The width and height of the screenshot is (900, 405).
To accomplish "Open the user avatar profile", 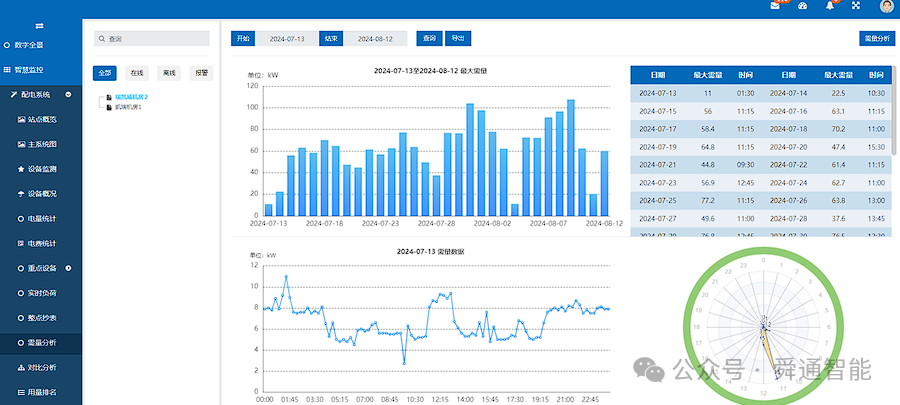I will coord(886,6).
